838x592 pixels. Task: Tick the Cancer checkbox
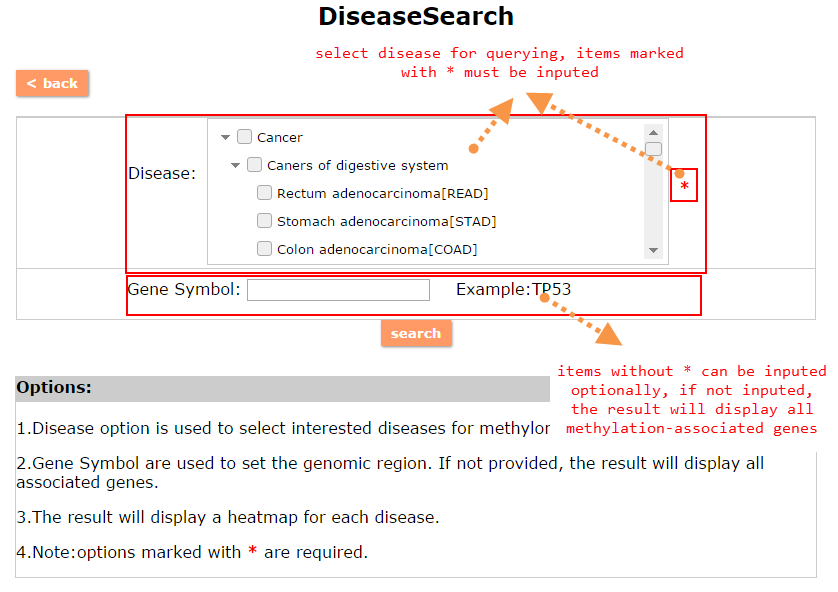tap(245, 137)
